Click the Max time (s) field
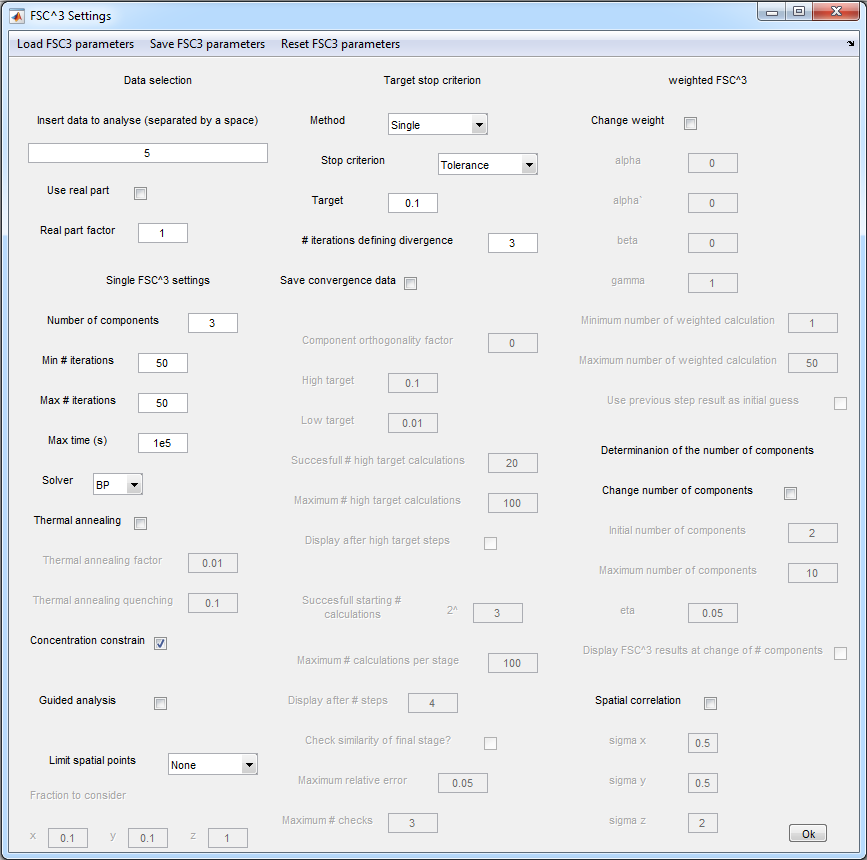This screenshot has height=860, width=867. pyautogui.click(x=163, y=443)
